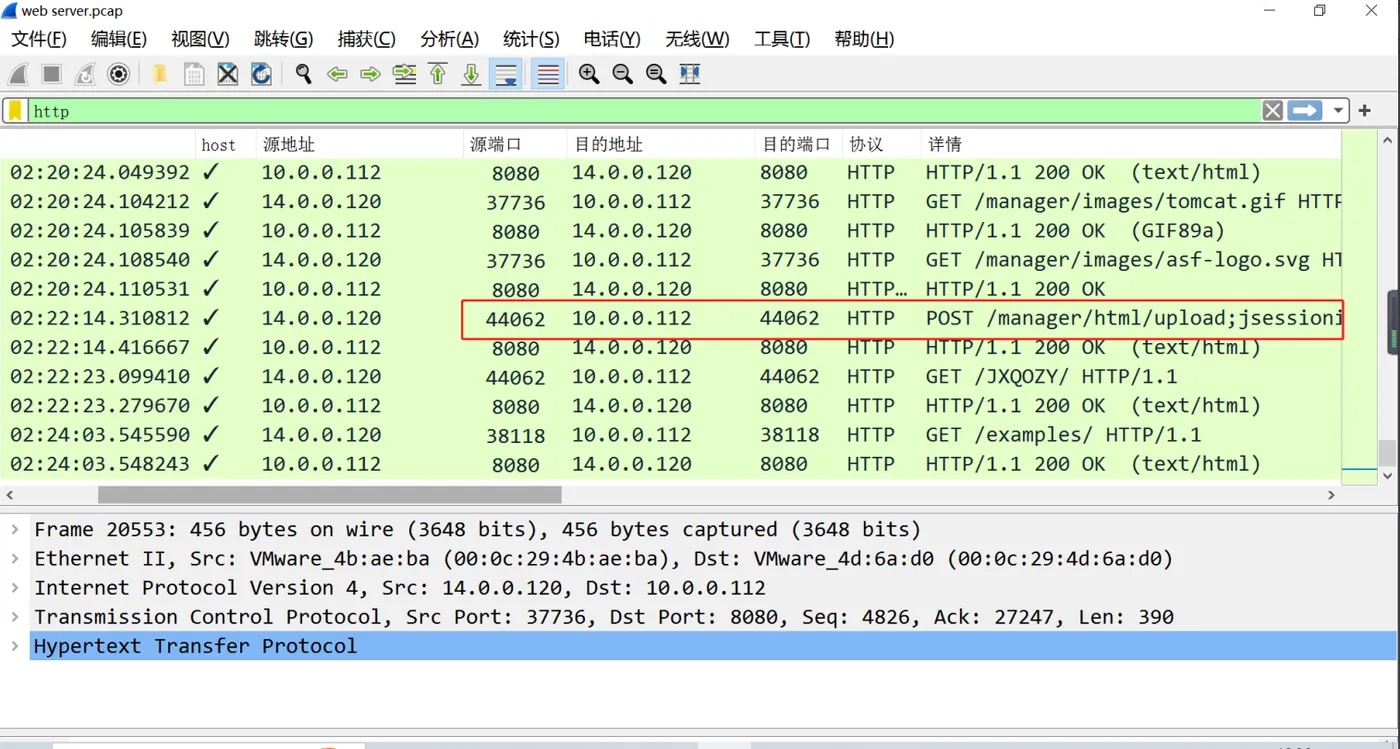Sort by 目的端口 column header
This screenshot has height=749, width=1400.
(799, 144)
